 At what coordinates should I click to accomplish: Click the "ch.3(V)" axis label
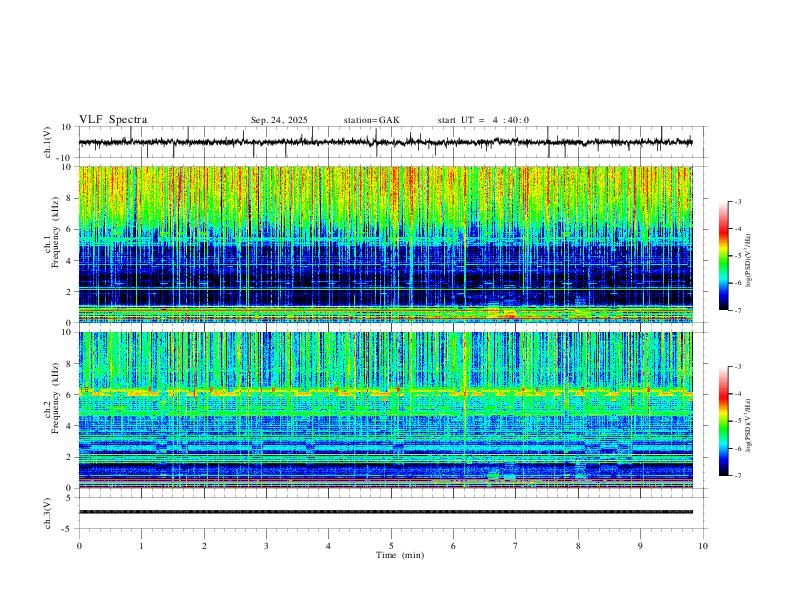point(48,514)
